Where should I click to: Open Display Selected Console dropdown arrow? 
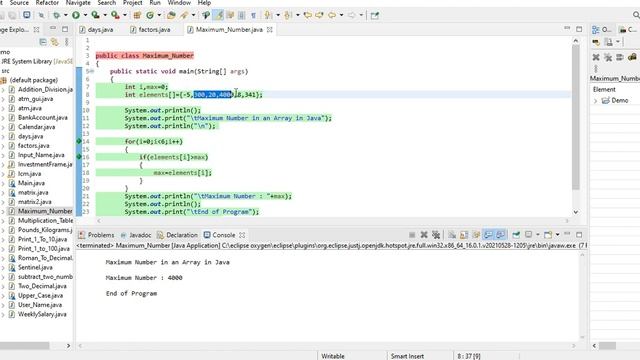tap(538, 235)
